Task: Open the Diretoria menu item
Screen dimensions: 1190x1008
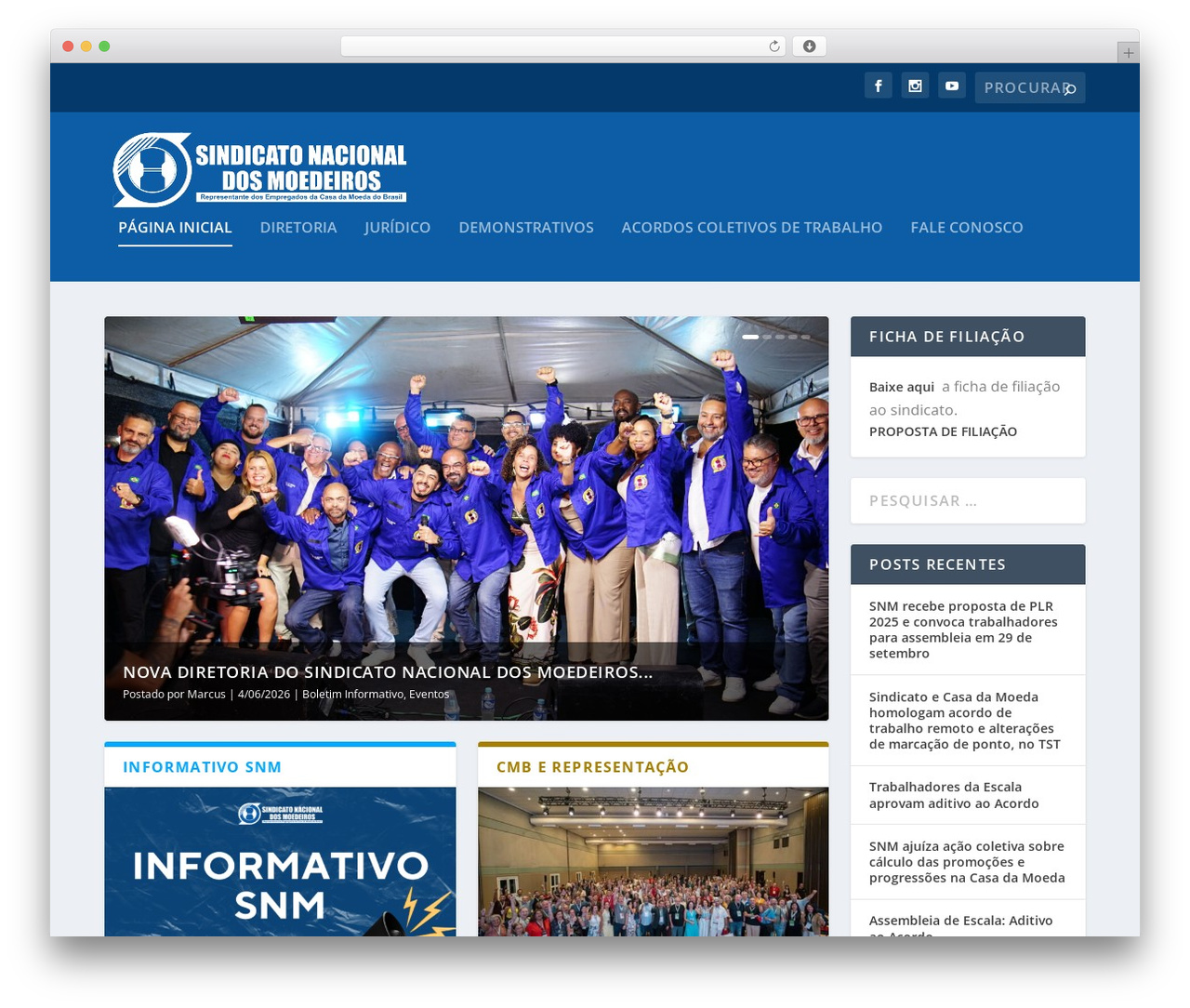Action: point(298,227)
